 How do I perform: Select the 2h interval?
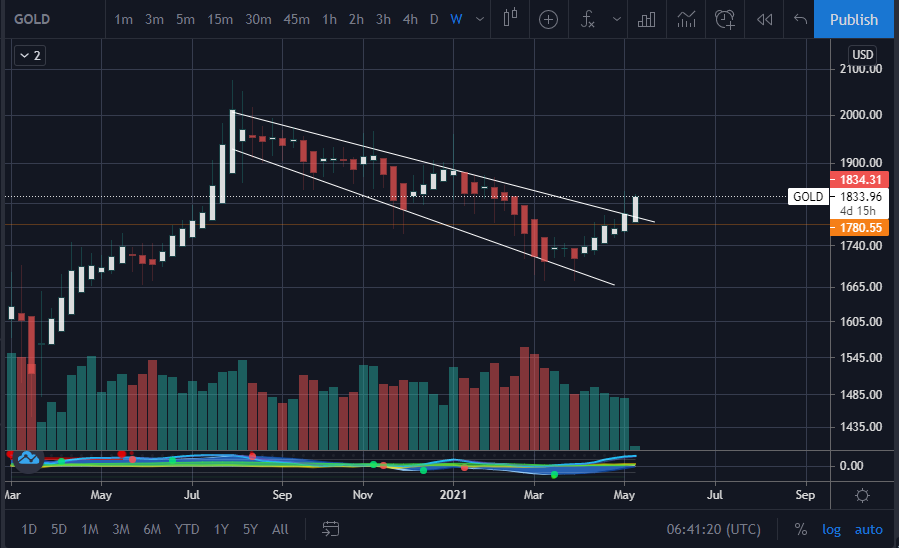[x=357, y=19]
